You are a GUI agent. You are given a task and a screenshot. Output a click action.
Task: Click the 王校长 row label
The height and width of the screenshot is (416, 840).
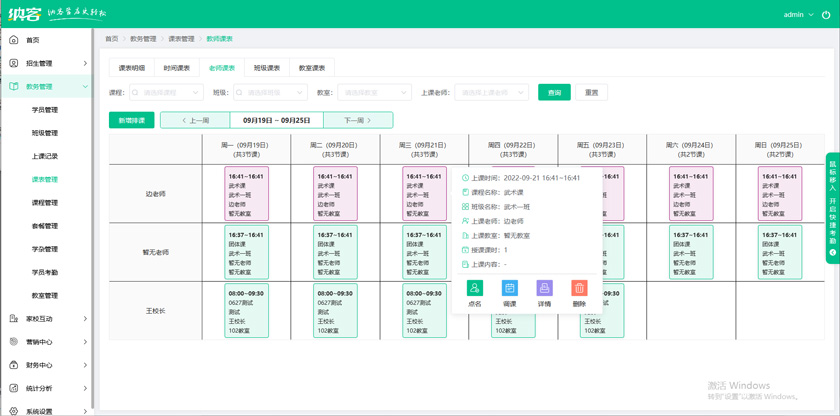click(x=156, y=311)
